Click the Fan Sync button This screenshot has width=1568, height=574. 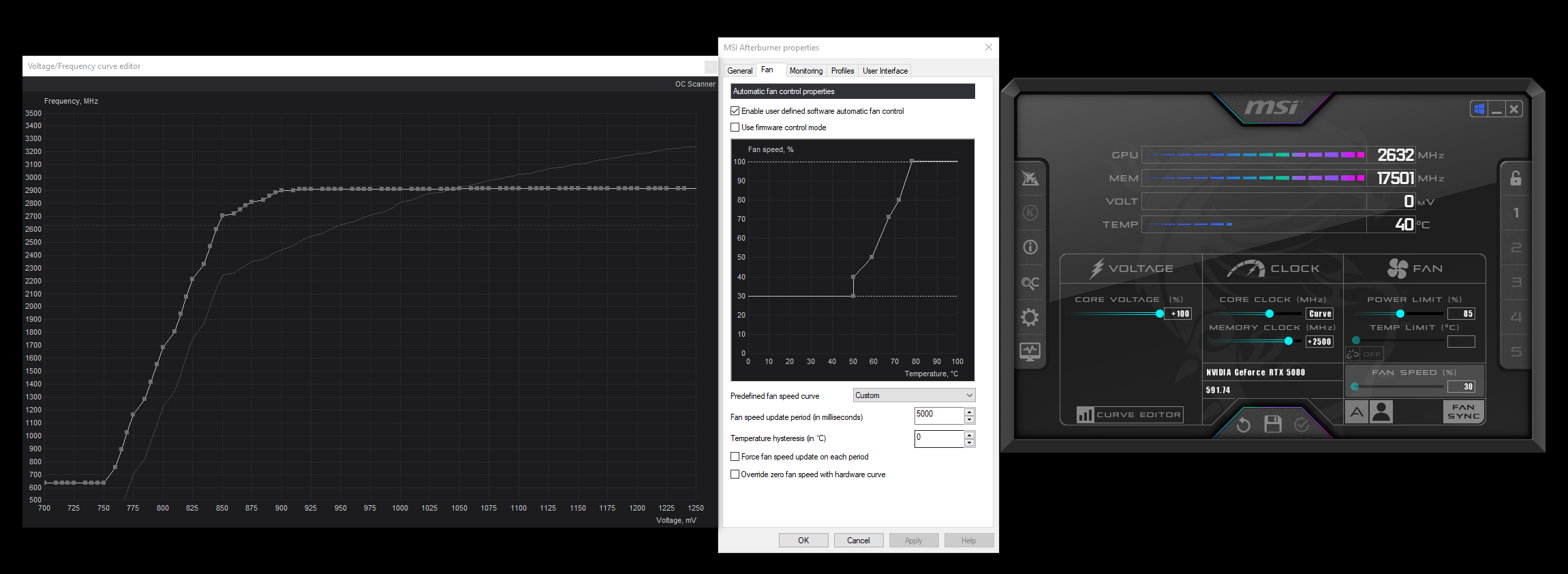point(1463,412)
